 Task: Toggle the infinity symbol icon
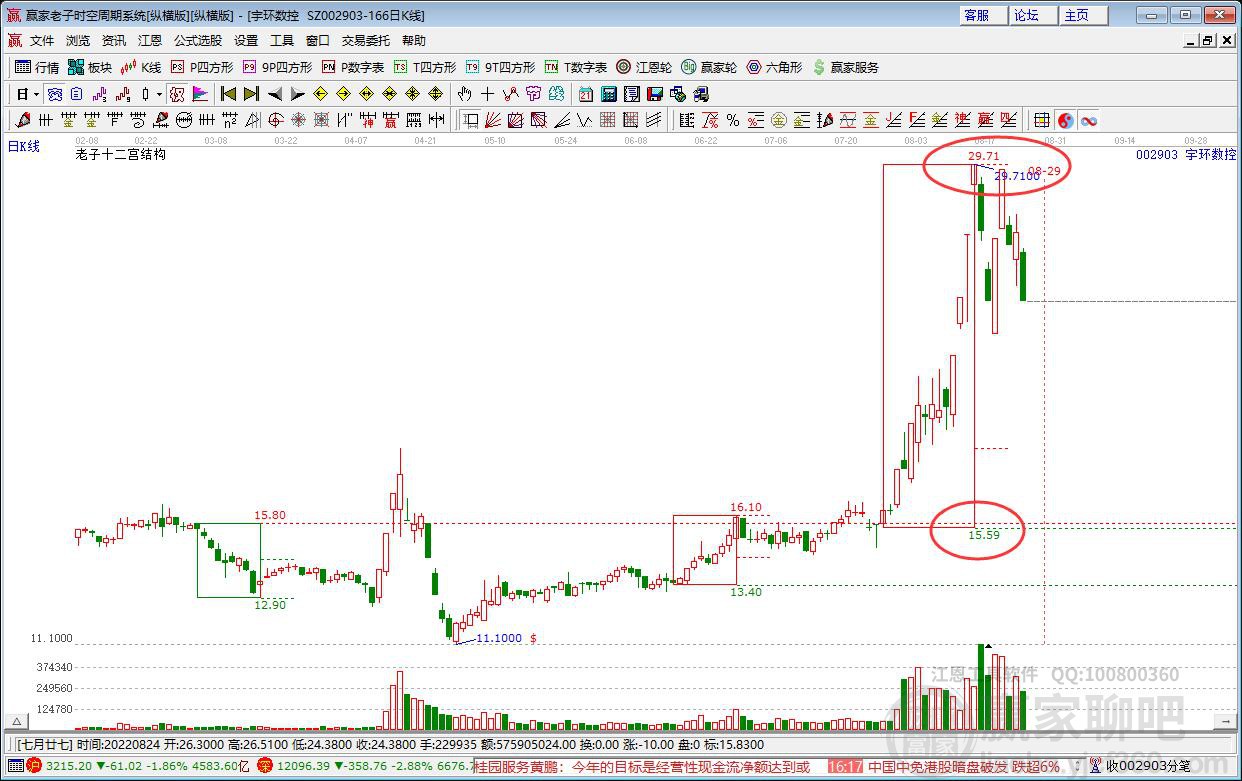point(1089,120)
